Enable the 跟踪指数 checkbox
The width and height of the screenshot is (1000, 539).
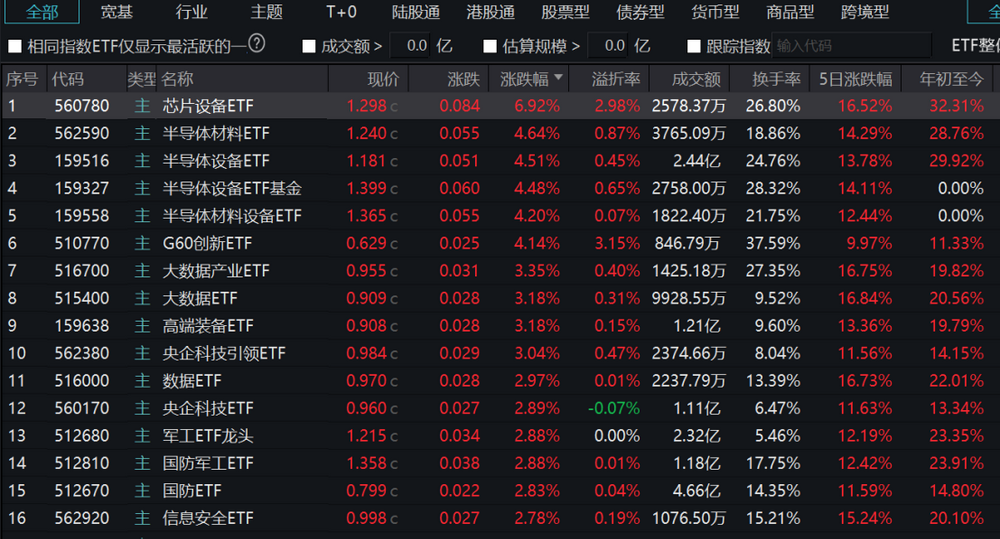pos(694,46)
